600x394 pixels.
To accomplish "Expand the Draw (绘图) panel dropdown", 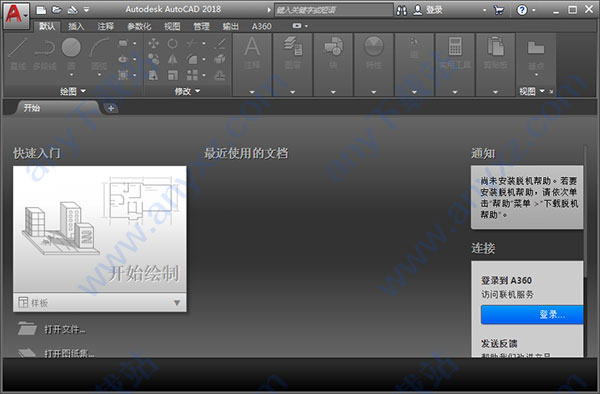I will 73,91.
